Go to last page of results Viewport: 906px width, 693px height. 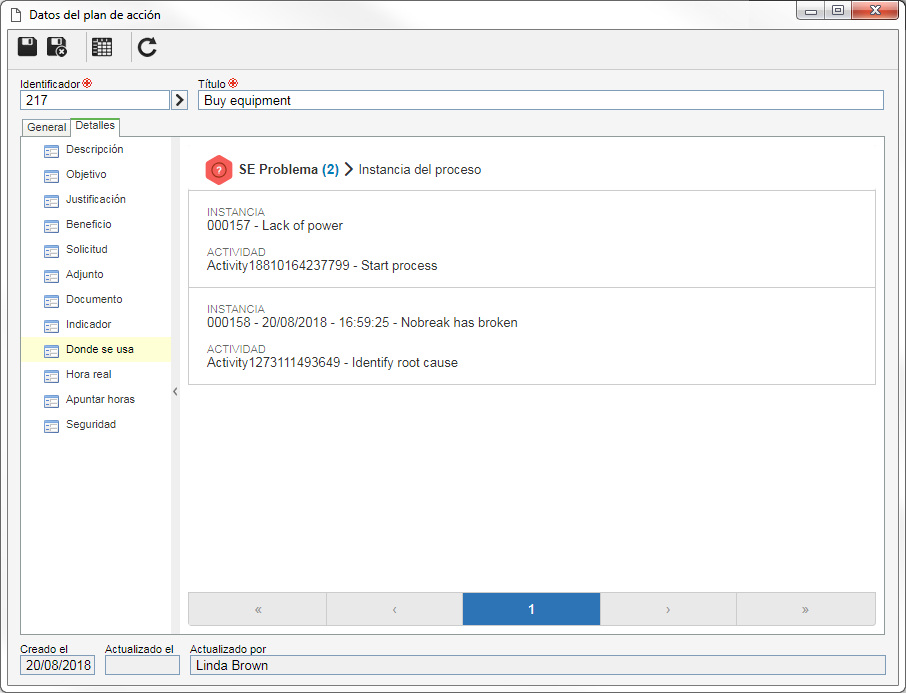(x=805, y=609)
